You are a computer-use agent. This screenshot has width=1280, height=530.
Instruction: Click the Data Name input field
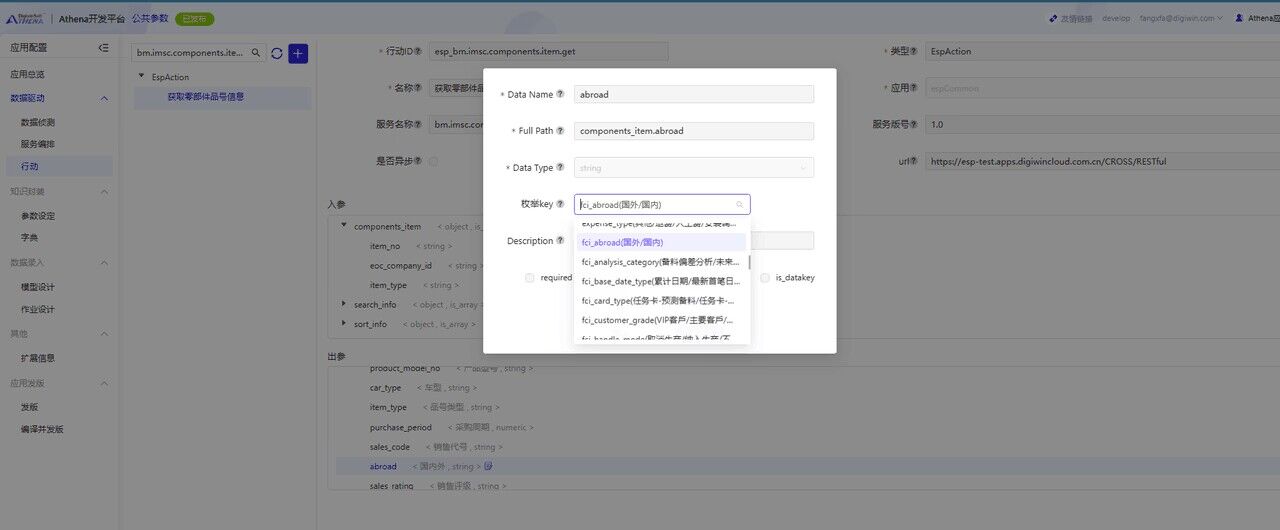[x=694, y=94]
